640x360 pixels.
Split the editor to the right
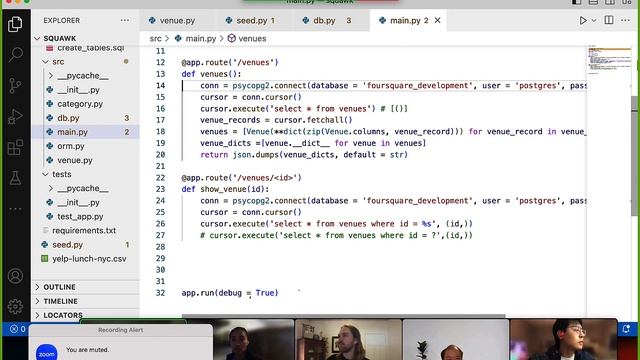pyautogui.click(x=609, y=20)
